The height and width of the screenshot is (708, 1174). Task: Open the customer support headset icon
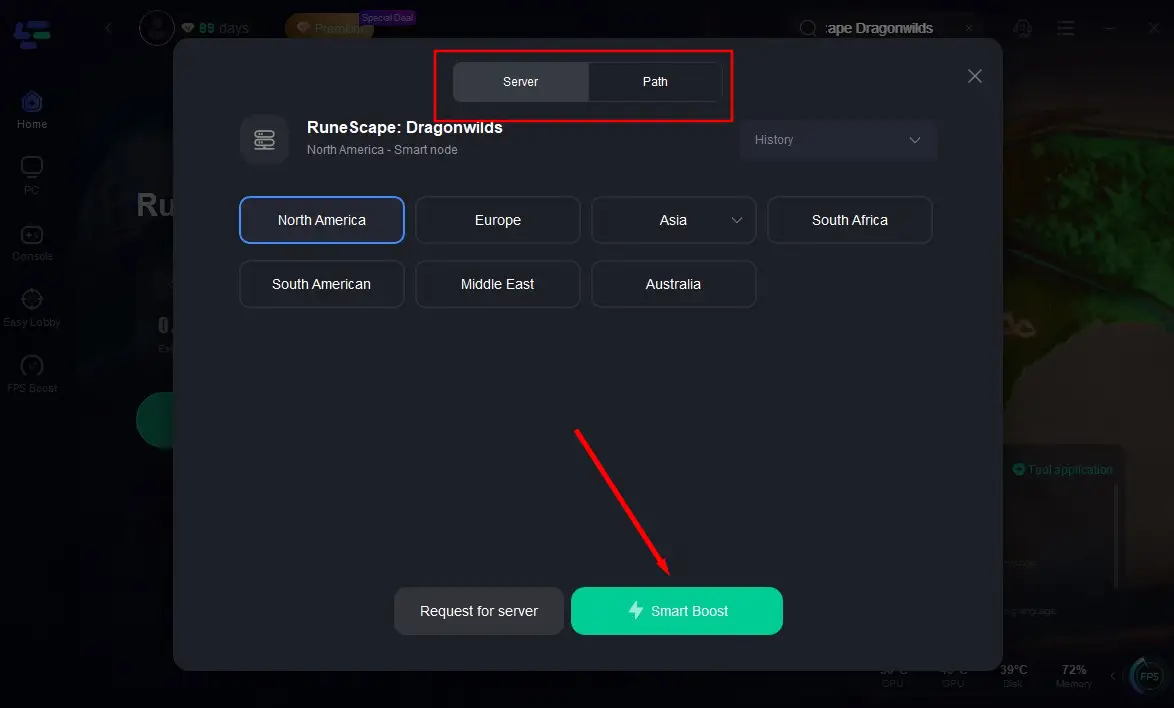pos(1023,28)
